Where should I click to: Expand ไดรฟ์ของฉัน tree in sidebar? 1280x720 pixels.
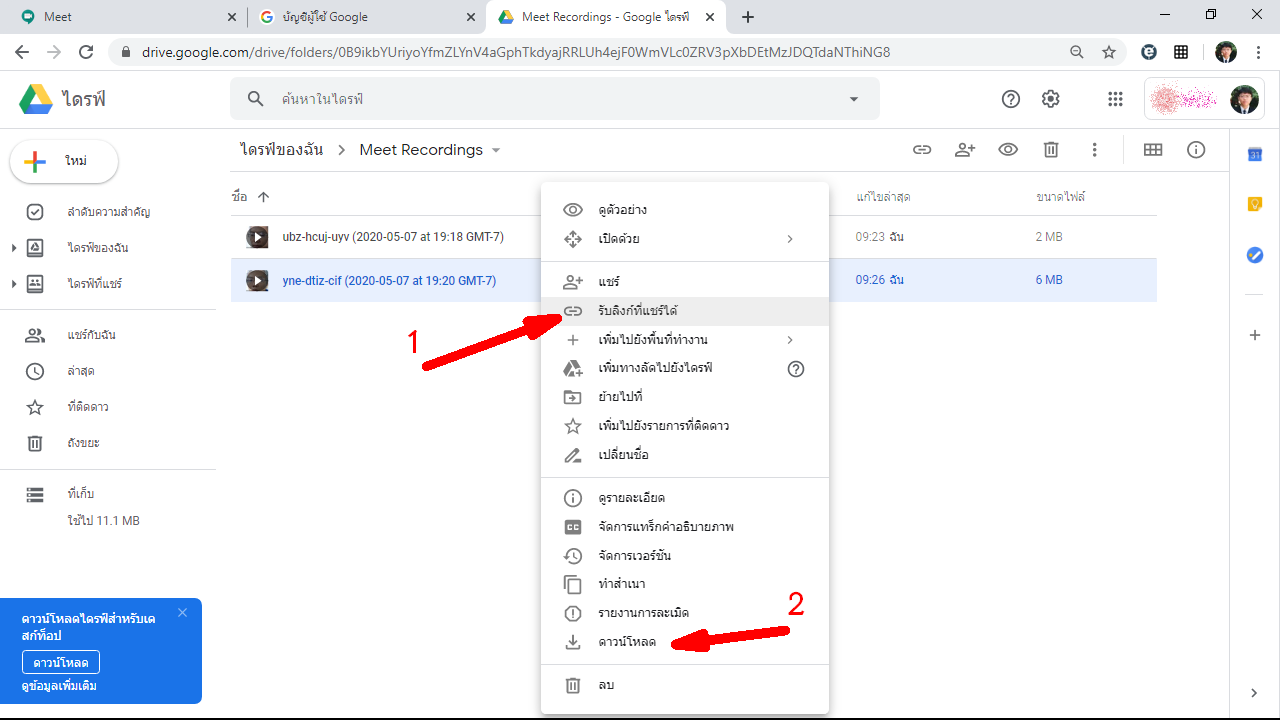point(13,248)
